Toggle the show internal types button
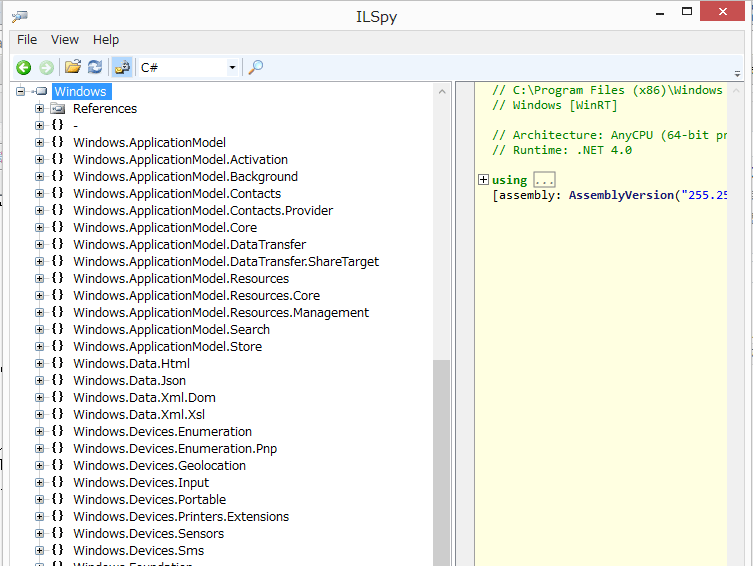Viewport: 753px width, 566px height. click(x=122, y=67)
